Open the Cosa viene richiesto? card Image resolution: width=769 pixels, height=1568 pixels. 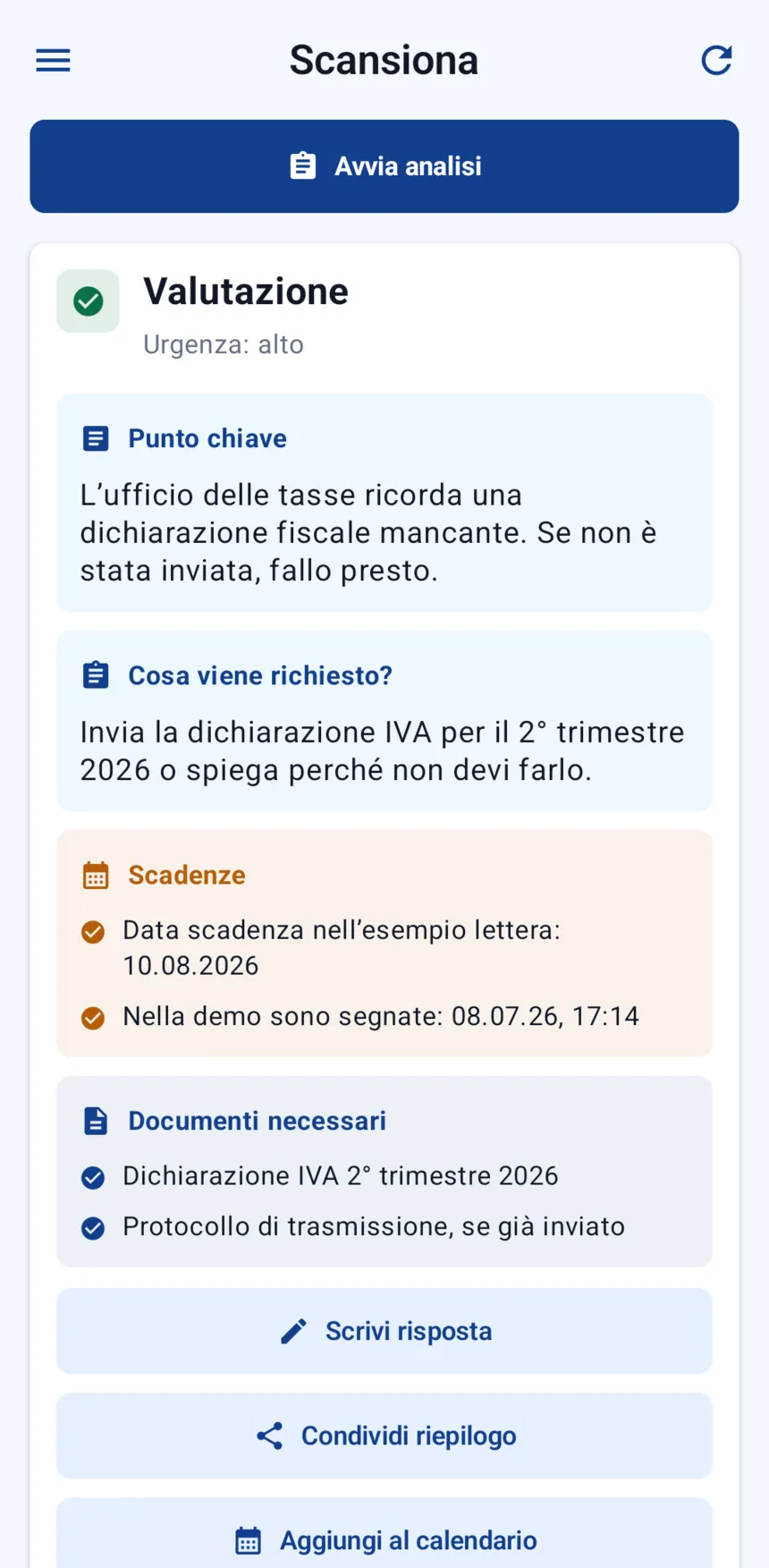coord(384,721)
